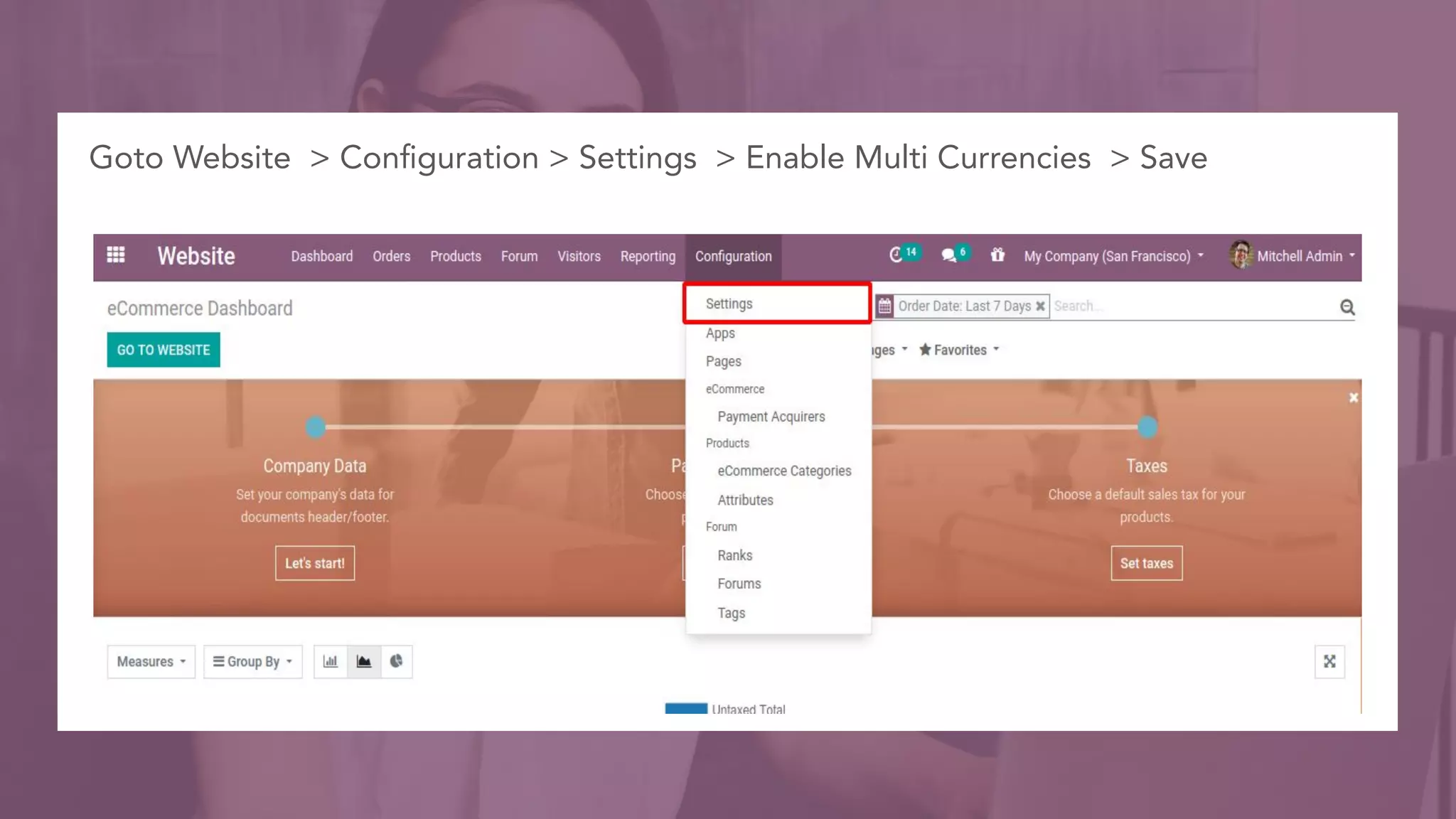The width and height of the screenshot is (1456, 819).
Task: Select Payment Acquirers menu entry
Action: (778, 417)
